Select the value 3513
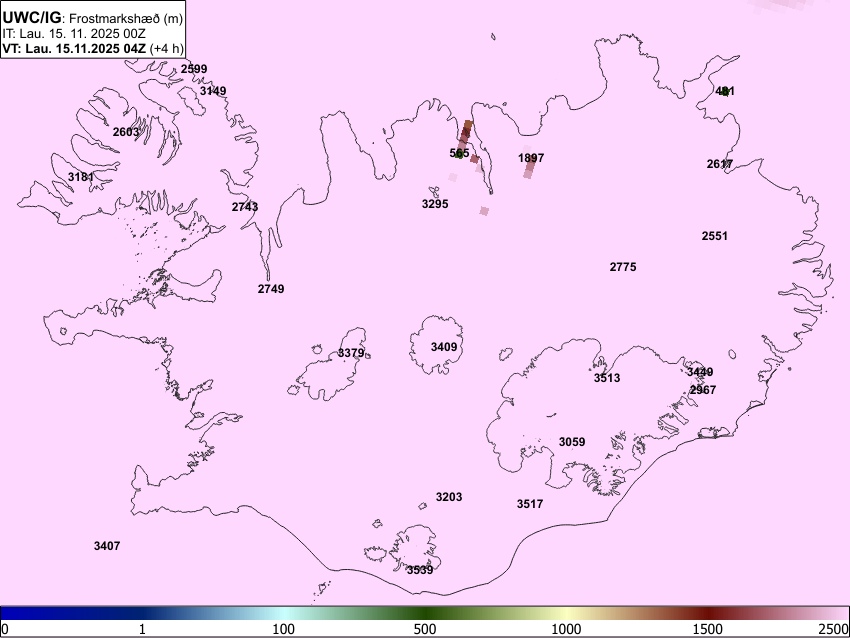Screen dimensions: 850x638 (x=607, y=378)
